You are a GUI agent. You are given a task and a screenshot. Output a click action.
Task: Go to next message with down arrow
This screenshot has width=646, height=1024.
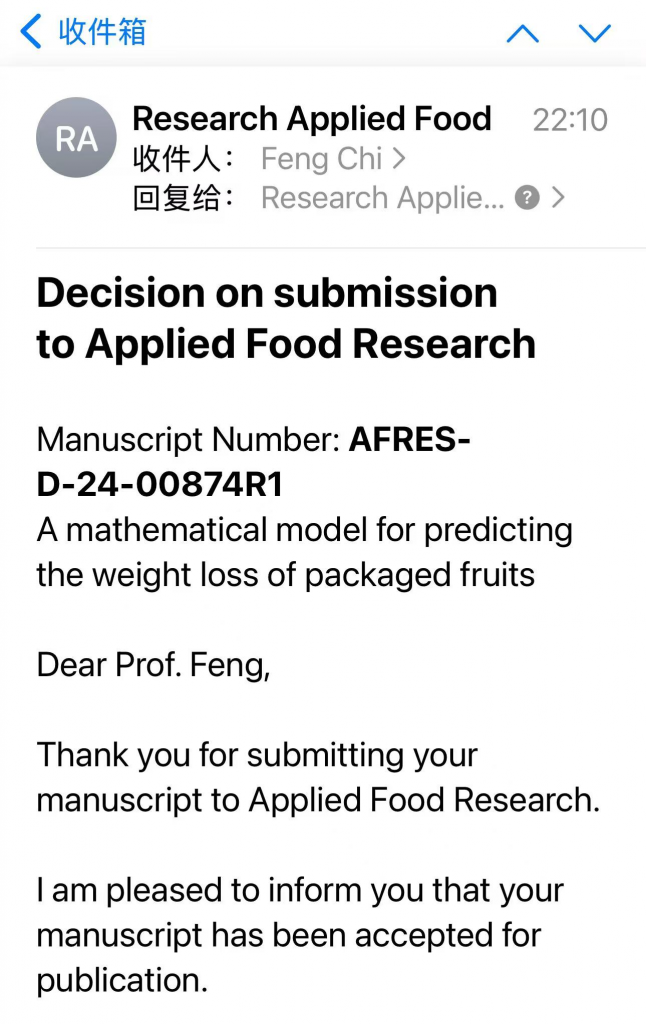click(595, 33)
